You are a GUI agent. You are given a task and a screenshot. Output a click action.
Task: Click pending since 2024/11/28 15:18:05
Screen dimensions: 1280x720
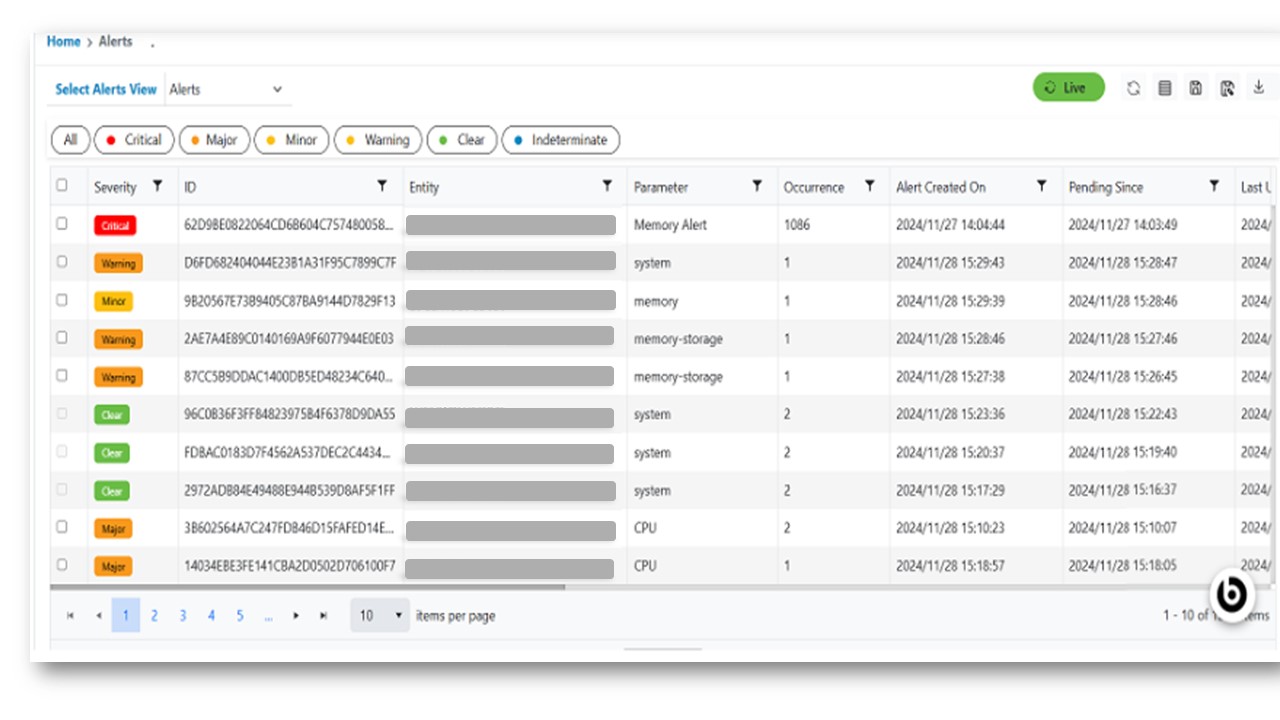1123,566
